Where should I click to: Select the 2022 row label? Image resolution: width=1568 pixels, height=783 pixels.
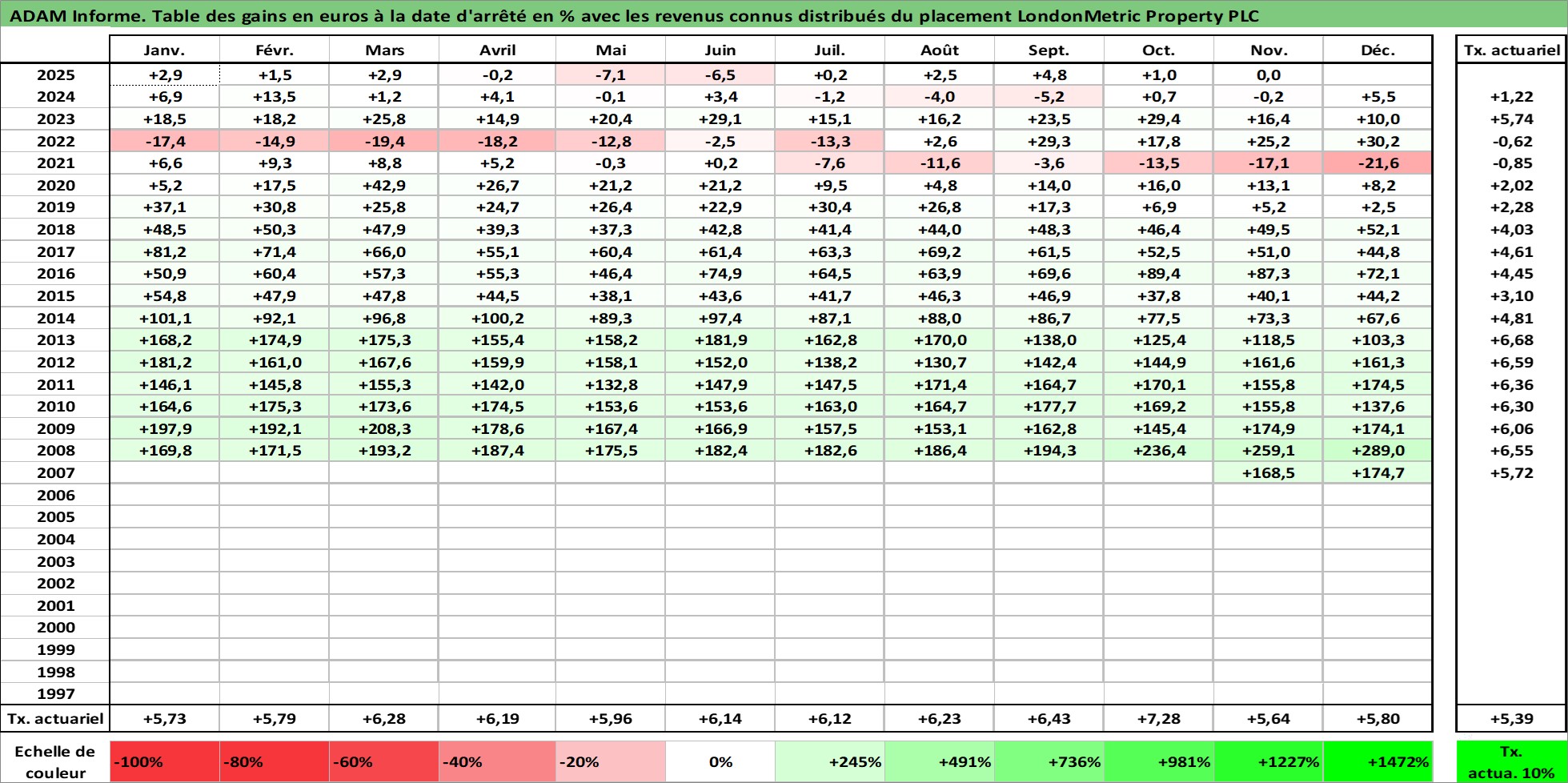(55, 141)
